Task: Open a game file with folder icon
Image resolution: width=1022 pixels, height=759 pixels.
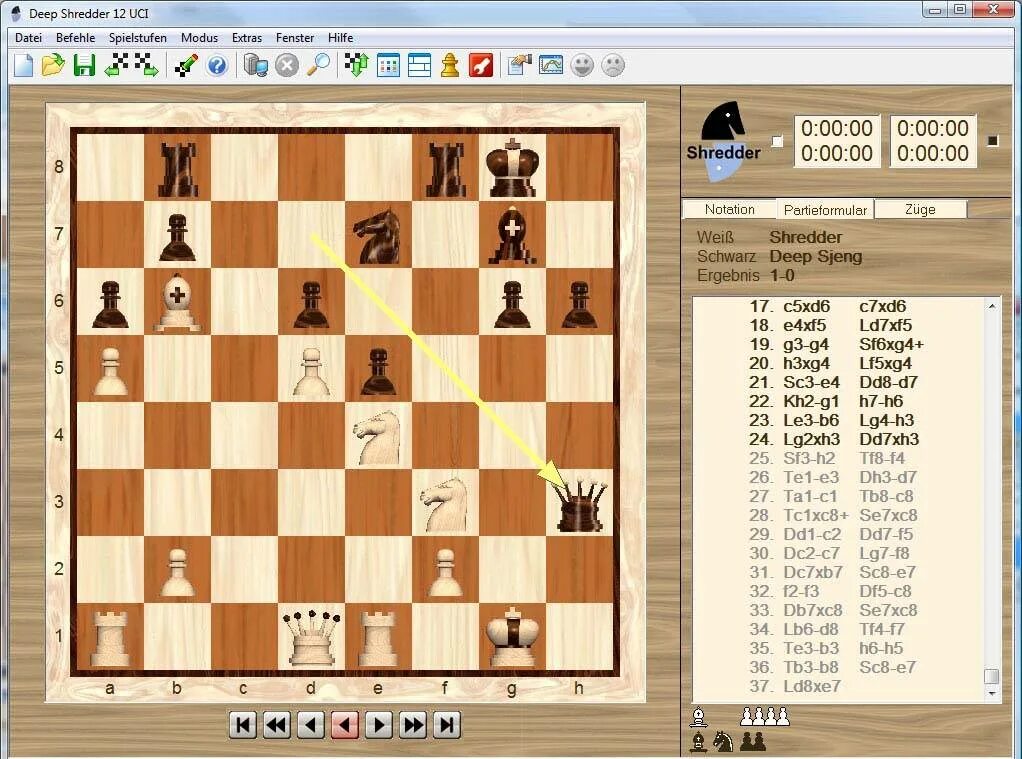Action: point(53,65)
